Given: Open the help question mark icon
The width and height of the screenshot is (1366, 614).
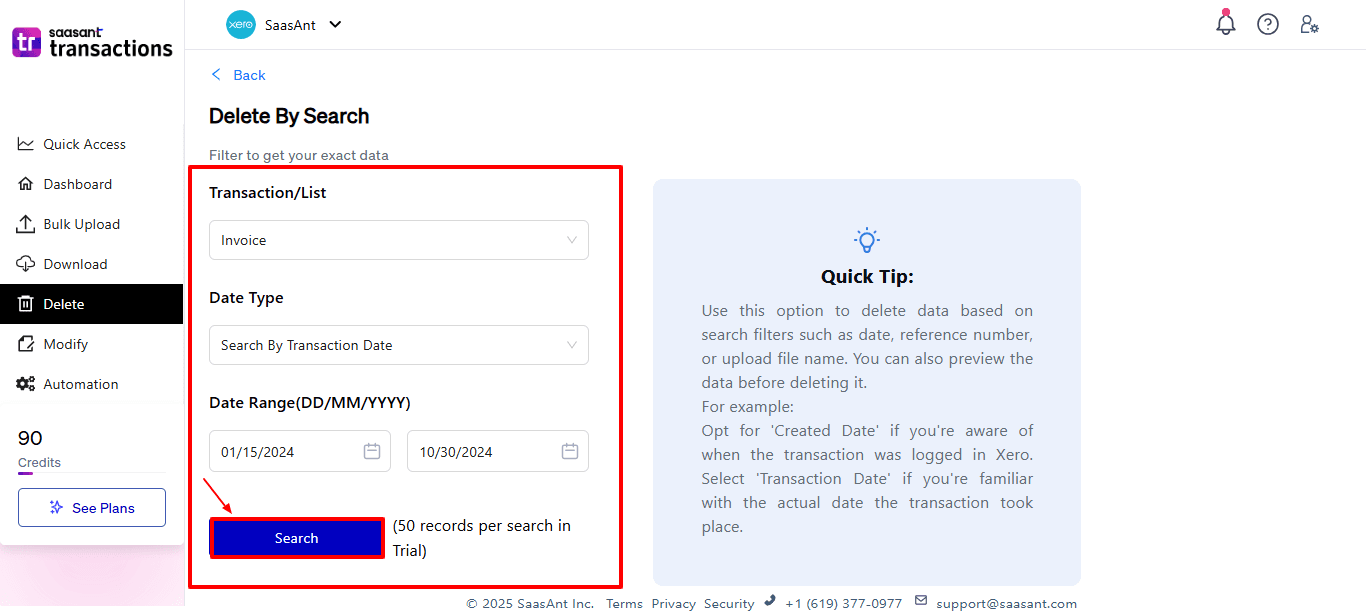Looking at the screenshot, I should pos(1268,25).
